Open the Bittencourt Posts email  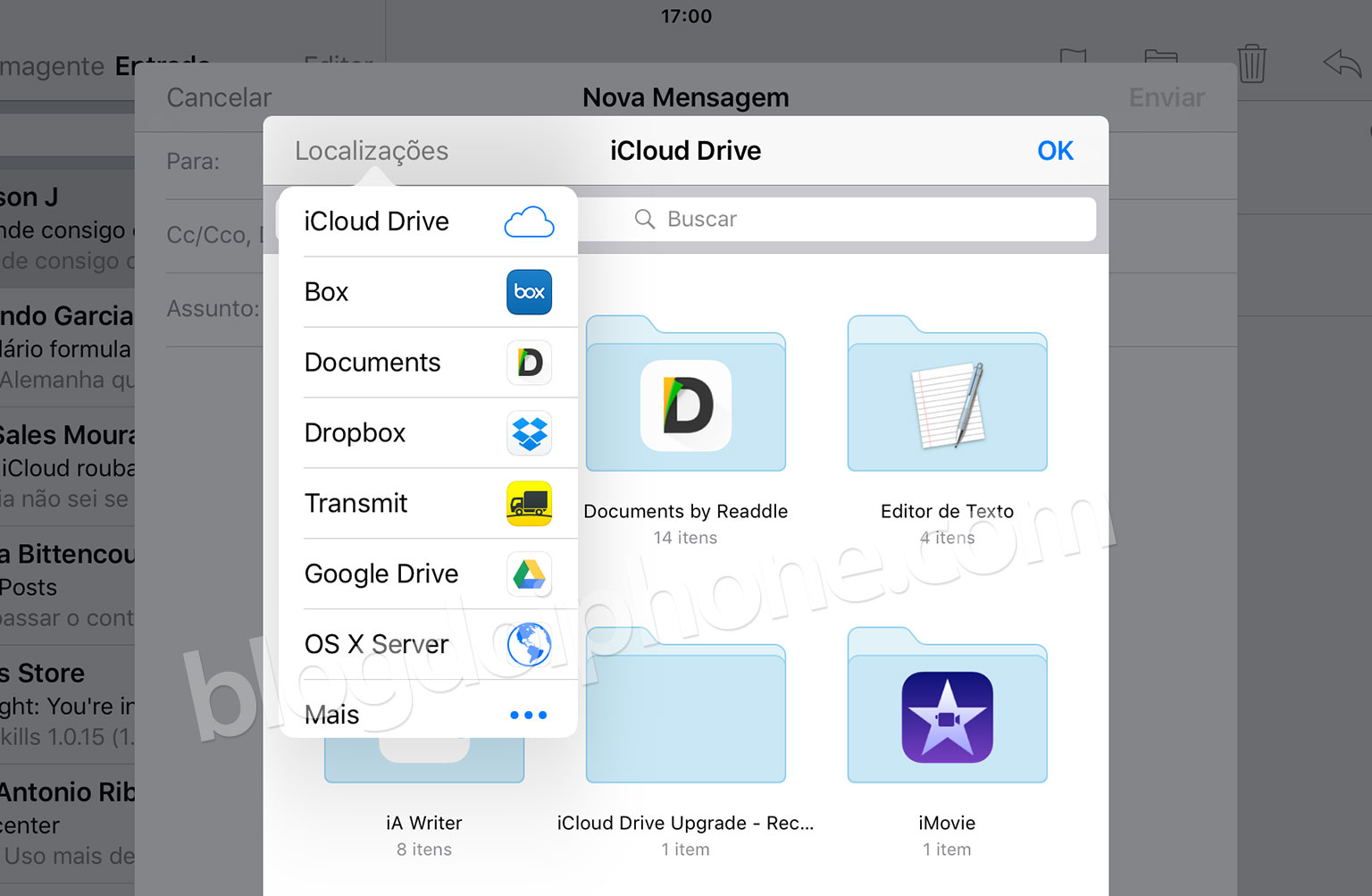(x=67, y=585)
